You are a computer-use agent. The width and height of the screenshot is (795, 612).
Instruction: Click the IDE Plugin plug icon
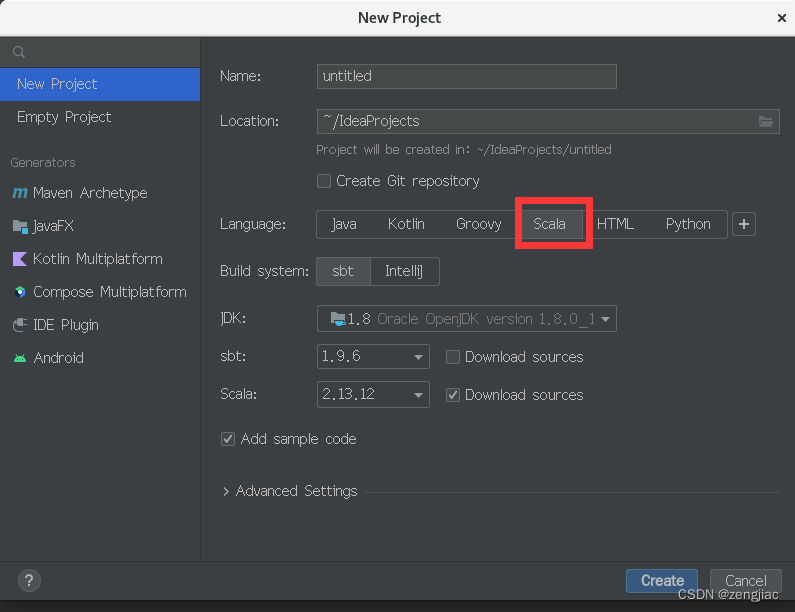[20, 325]
